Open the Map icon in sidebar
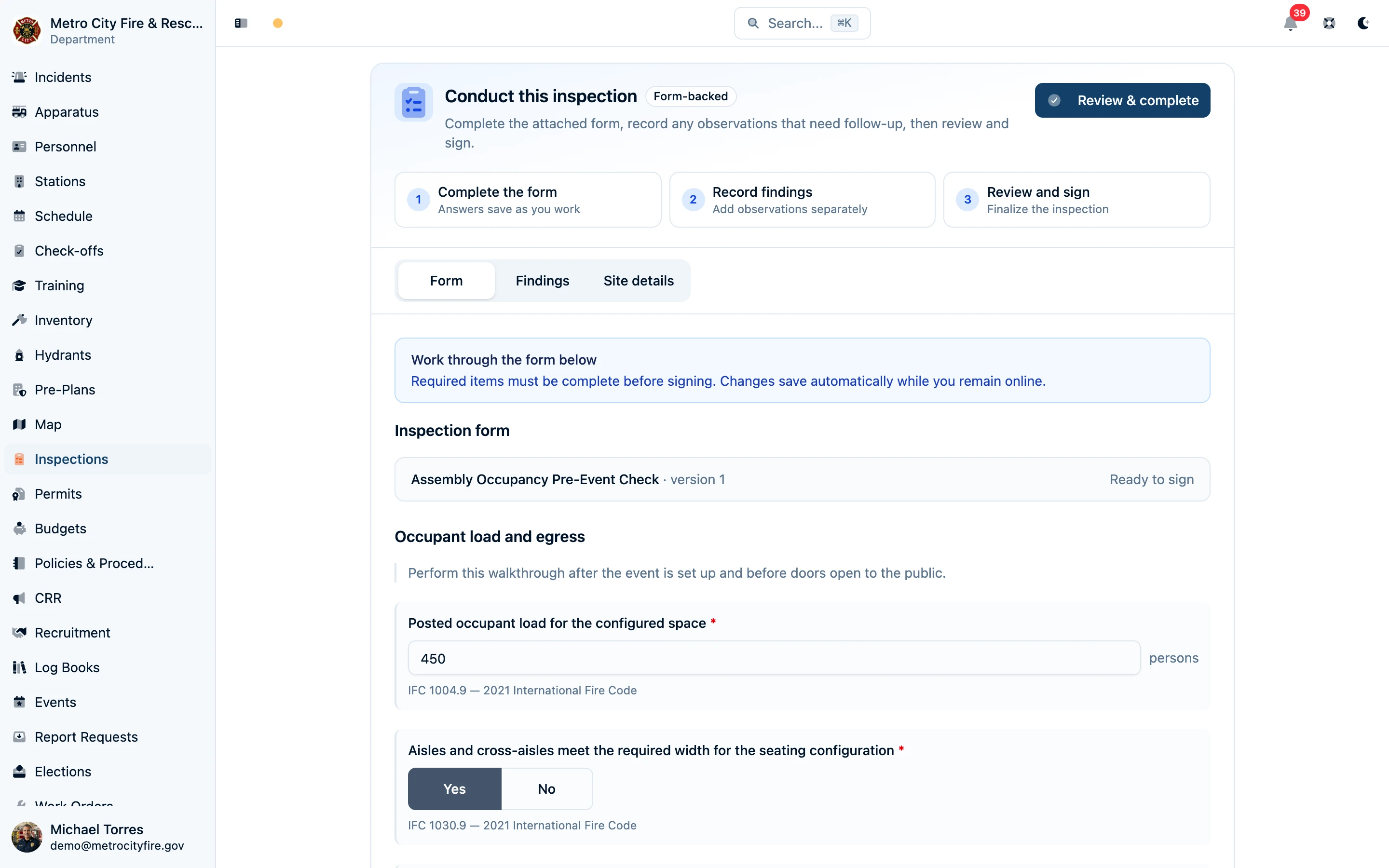Viewport: 1389px width, 868px height. [19, 424]
